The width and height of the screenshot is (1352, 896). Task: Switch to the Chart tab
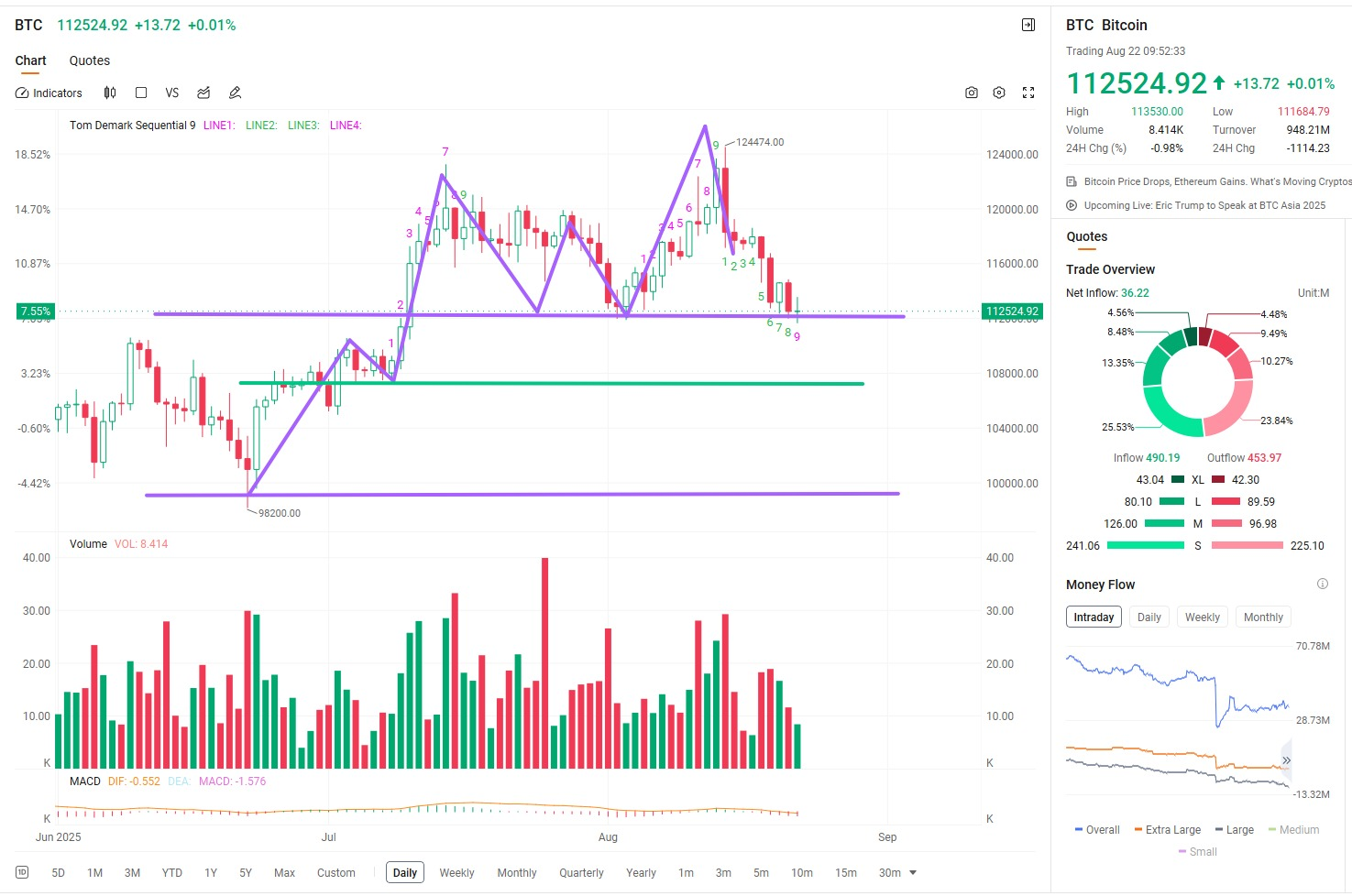[30, 60]
